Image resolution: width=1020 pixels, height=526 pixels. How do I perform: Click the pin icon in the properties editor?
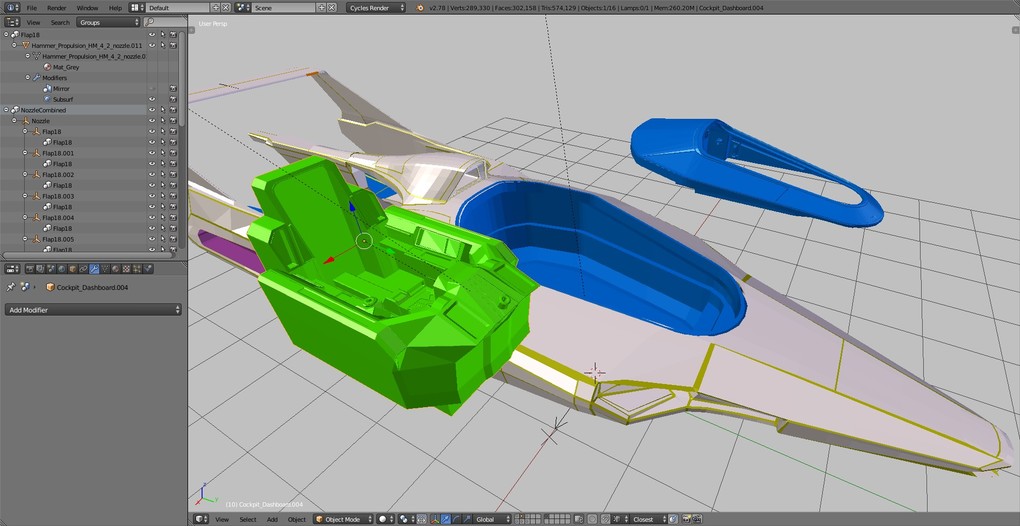coord(11,287)
